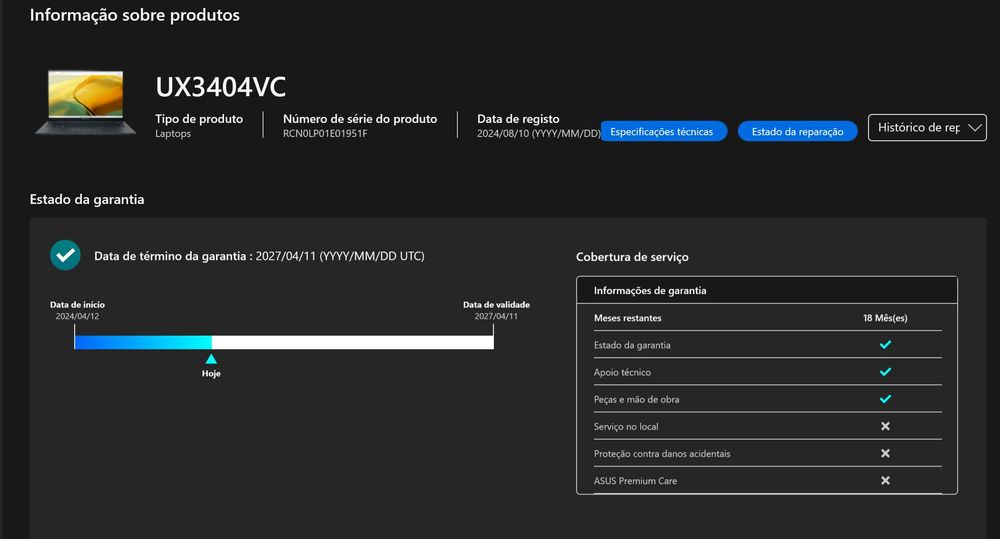Click the Data de registo label
This screenshot has height=539, width=1000.
click(x=518, y=119)
